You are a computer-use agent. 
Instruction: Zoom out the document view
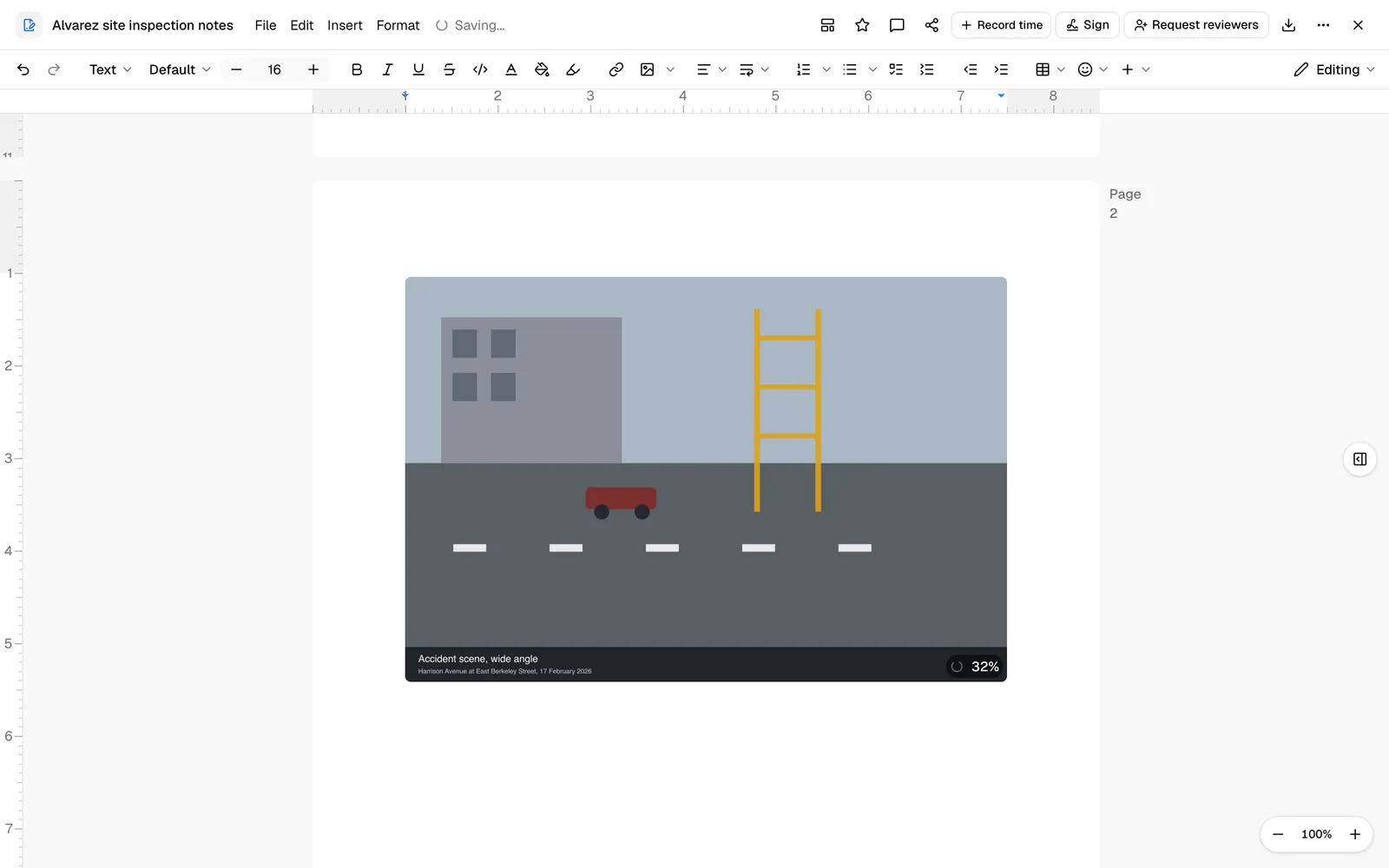[x=1278, y=834]
